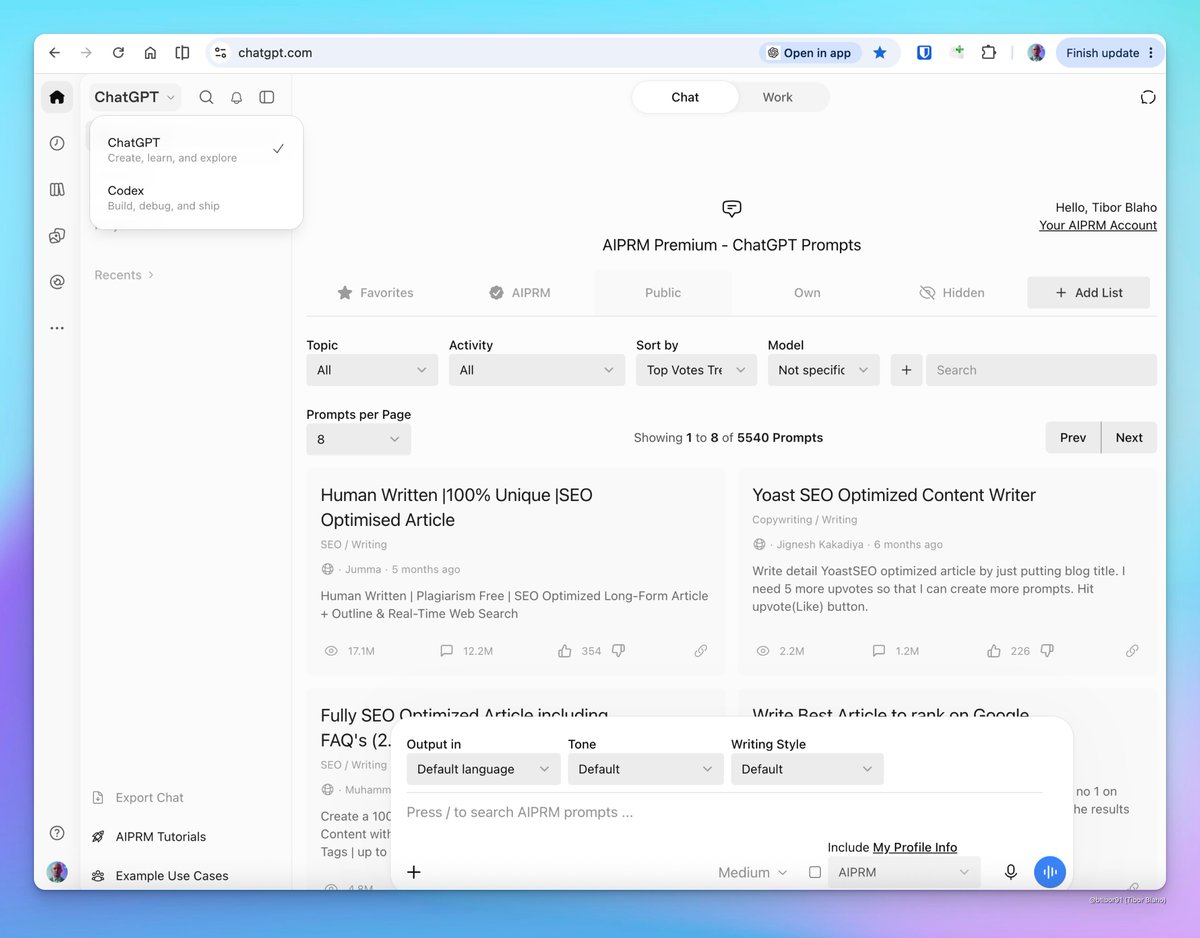Open the help question mark icon

point(57,833)
